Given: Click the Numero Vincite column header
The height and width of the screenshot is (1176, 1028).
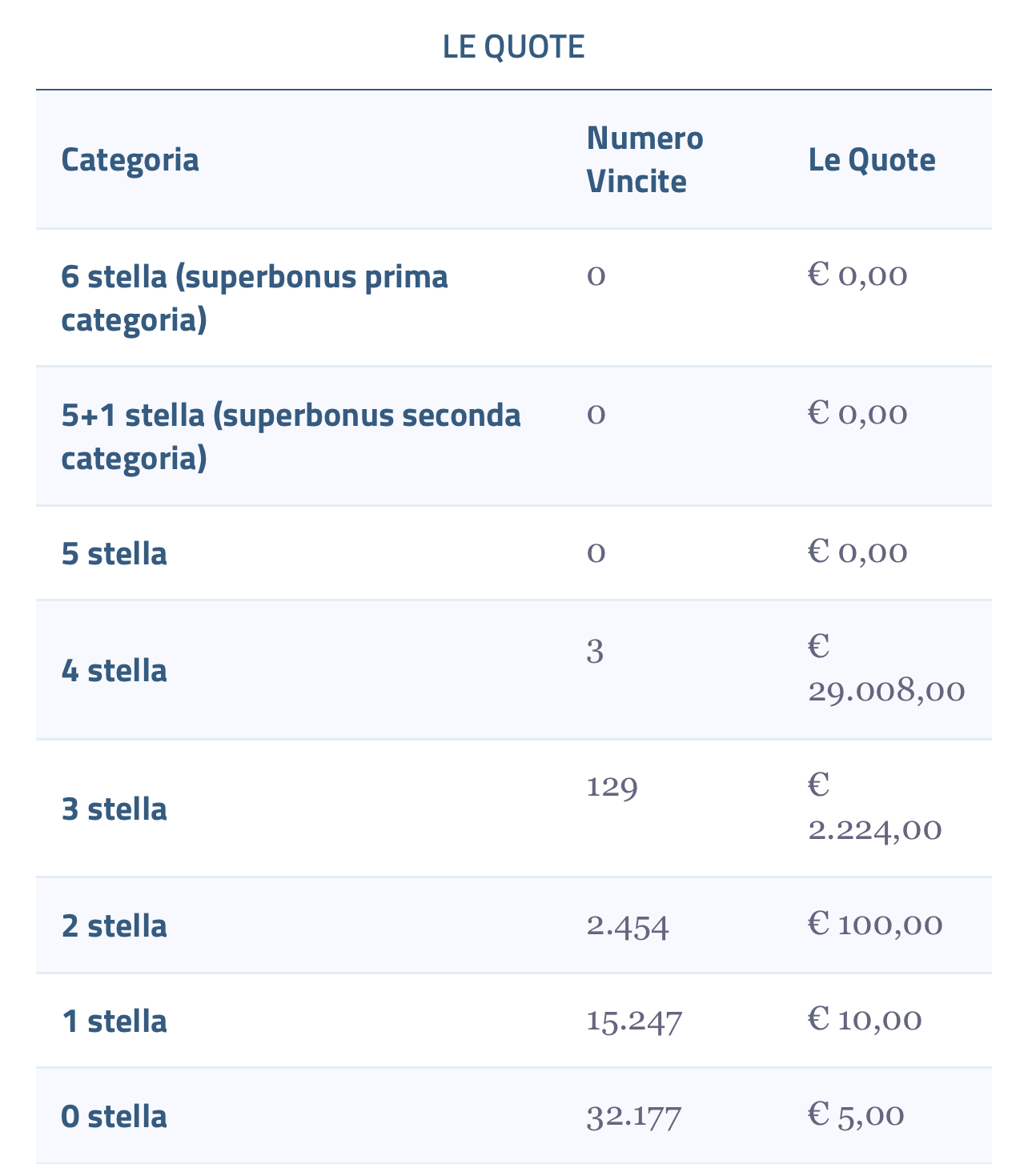Looking at the screenshot, I should [x=645, y=159].
